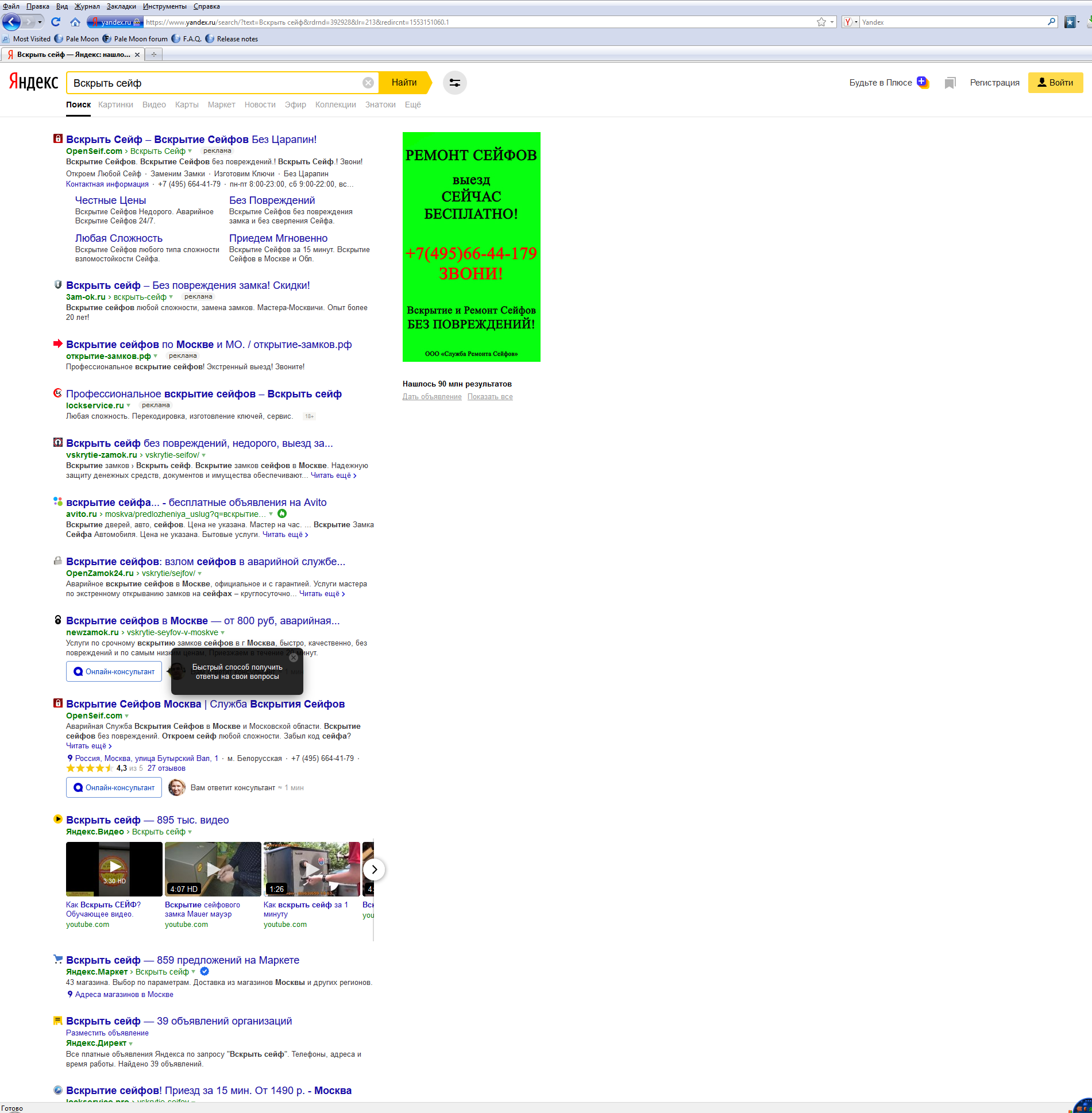Clear the search query with the X icon
Viewport: 1092px width, 1113px height.
tap(368, 83)
